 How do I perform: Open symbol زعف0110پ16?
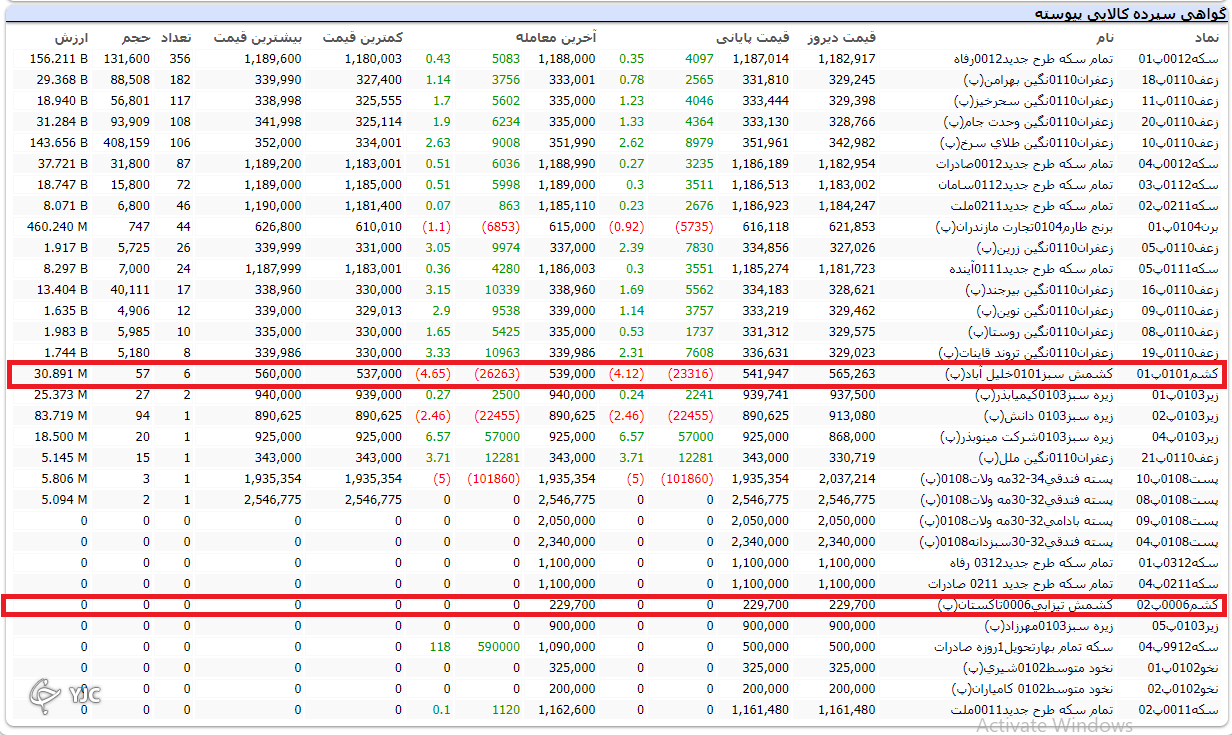point(1180,290)
